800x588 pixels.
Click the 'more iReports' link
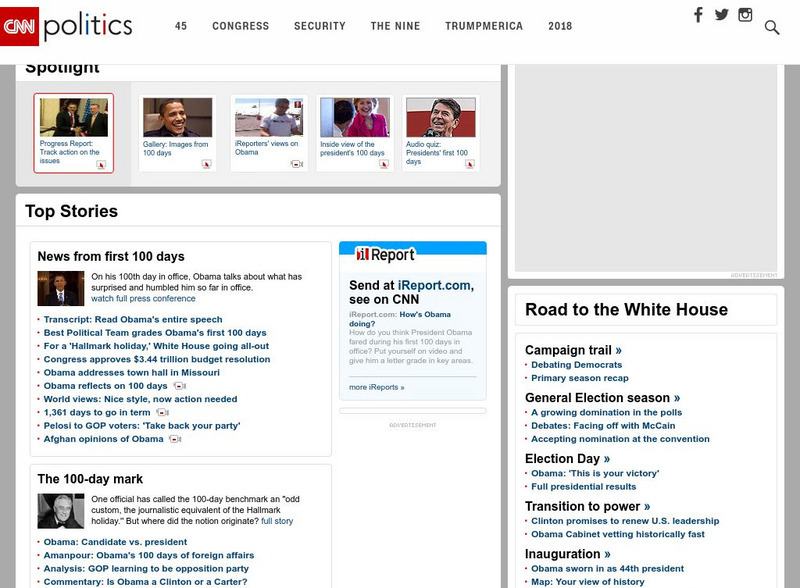[376, 385]
